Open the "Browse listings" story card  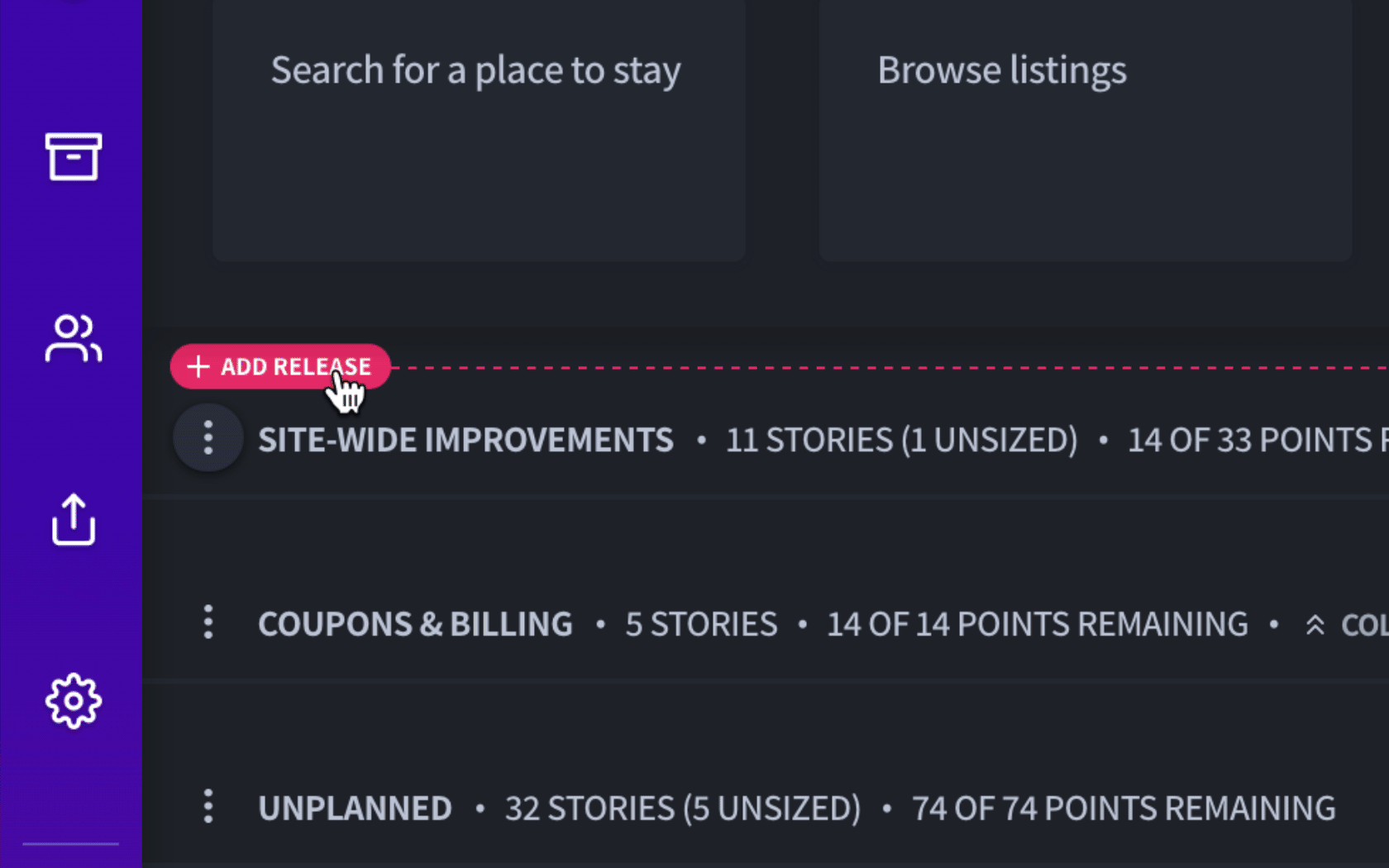click(1085, 131)
